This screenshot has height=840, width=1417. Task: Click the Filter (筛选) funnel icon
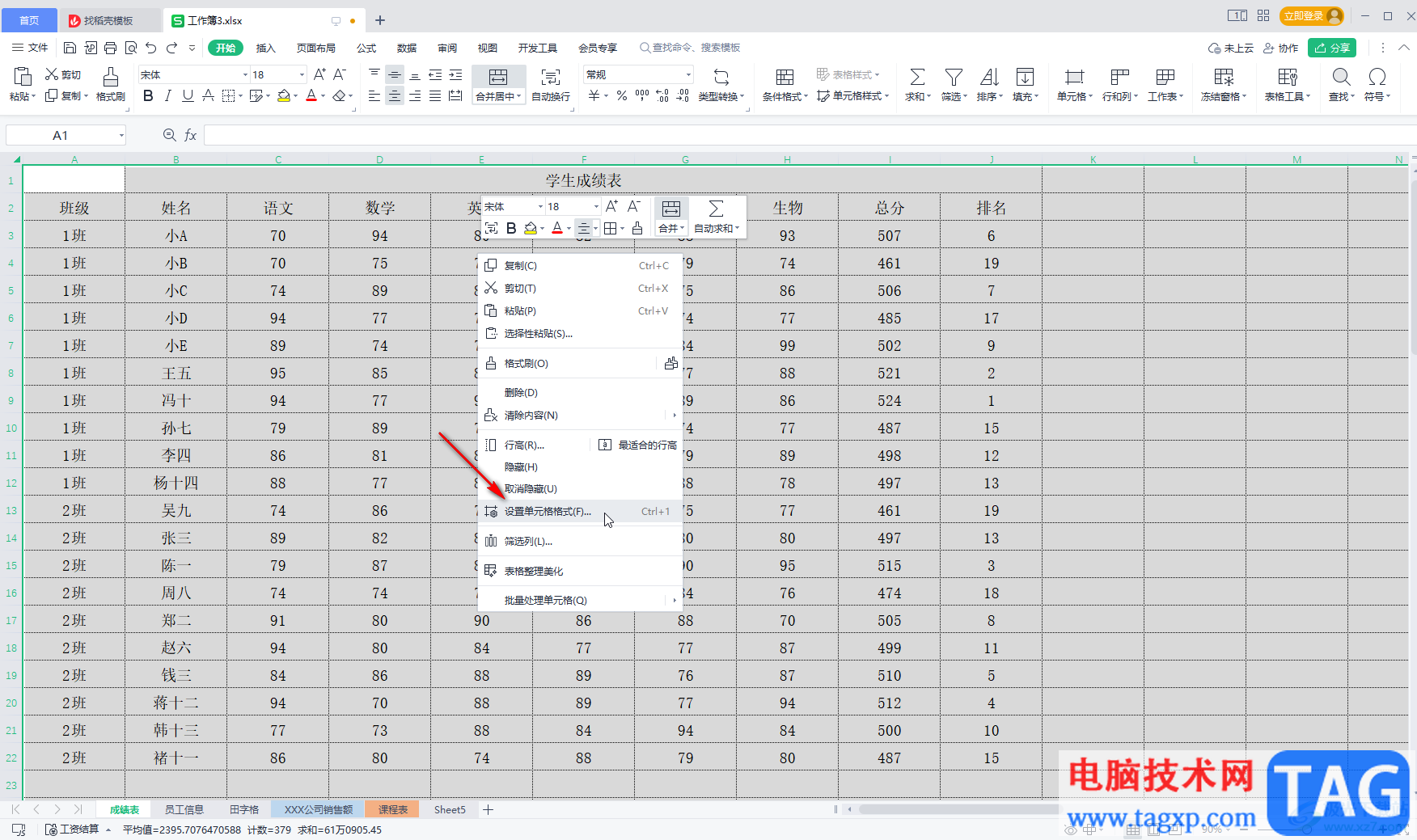(x=954, y=77)
